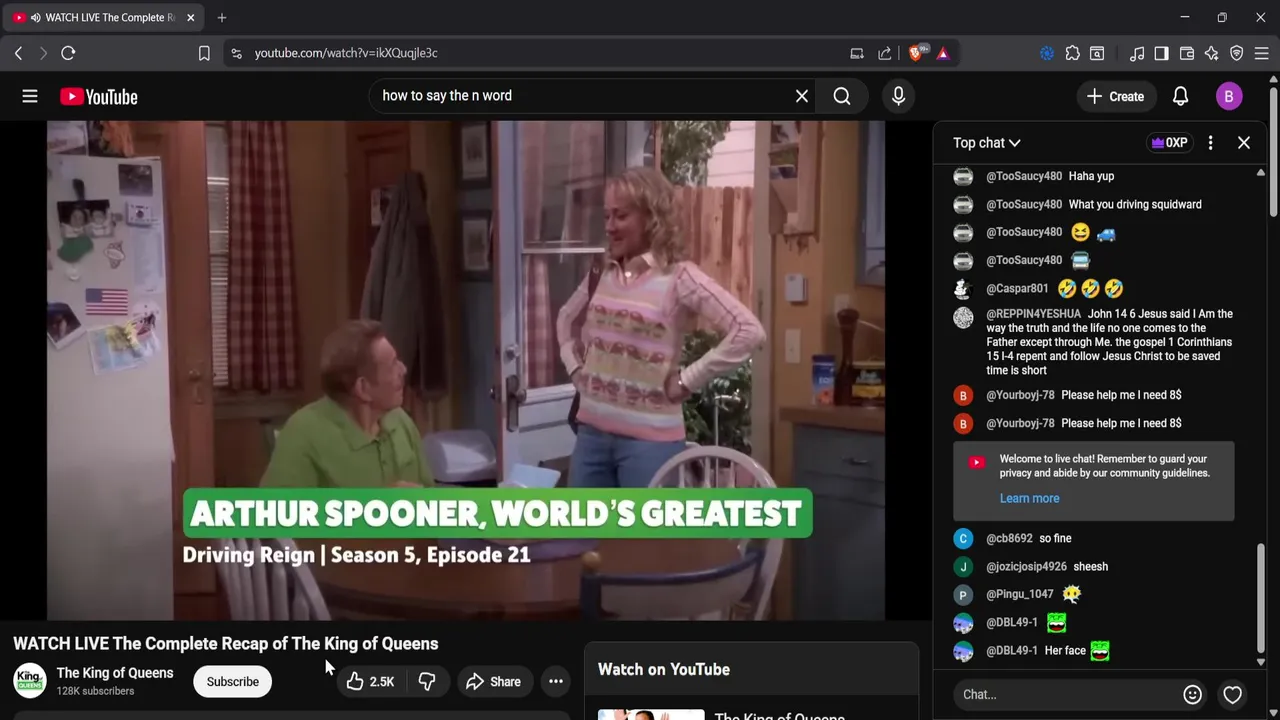Open a new browser tab
Image resolution: width=1280 pixels, height=720 pixels.
pos(222,17)
